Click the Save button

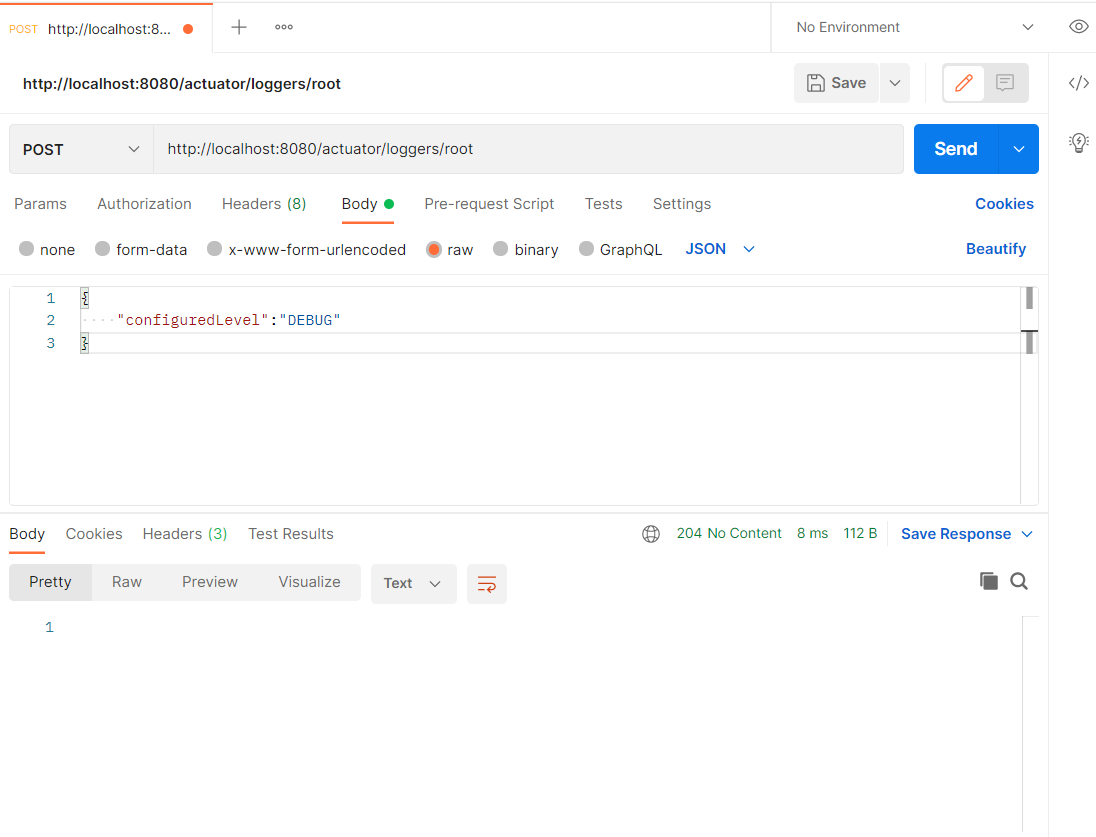tap(837, 83)
